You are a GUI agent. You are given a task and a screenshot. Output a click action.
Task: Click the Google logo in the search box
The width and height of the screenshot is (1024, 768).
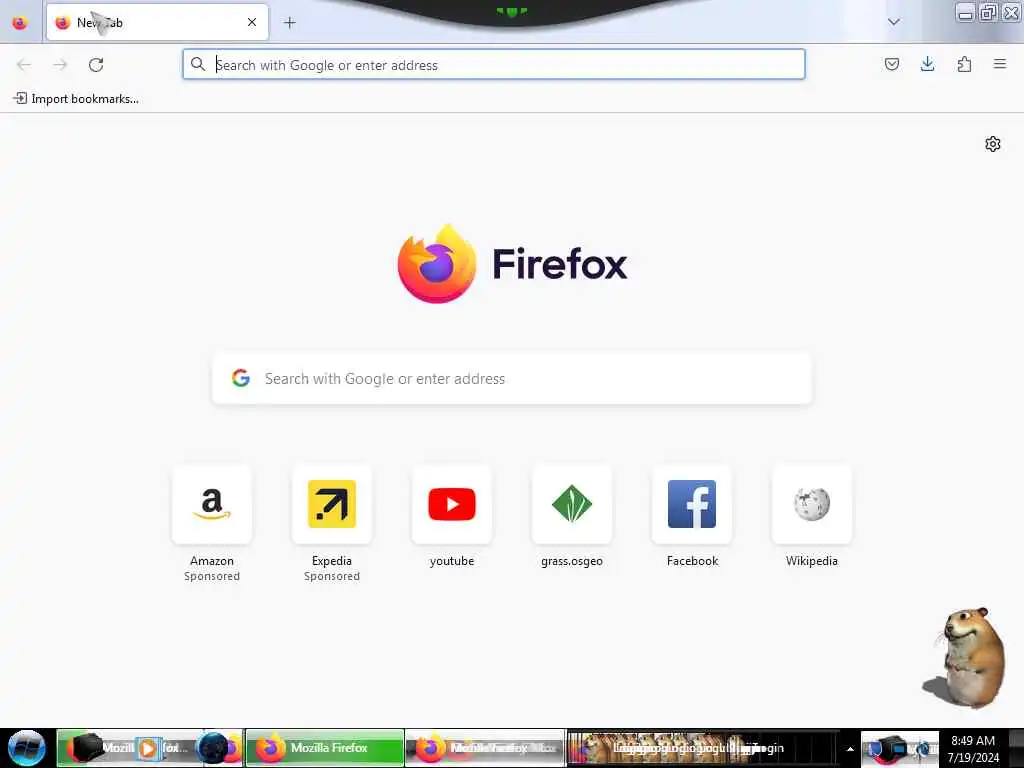(241, 377)
